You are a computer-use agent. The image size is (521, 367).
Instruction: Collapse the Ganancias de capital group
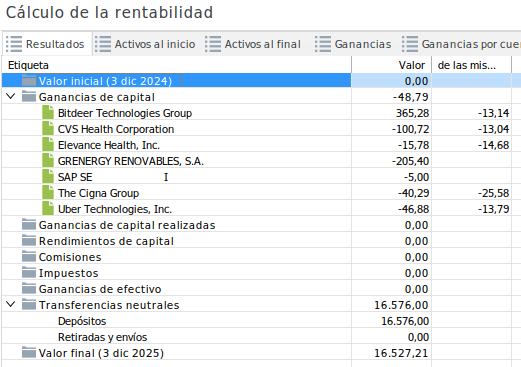tap(11, 97)
